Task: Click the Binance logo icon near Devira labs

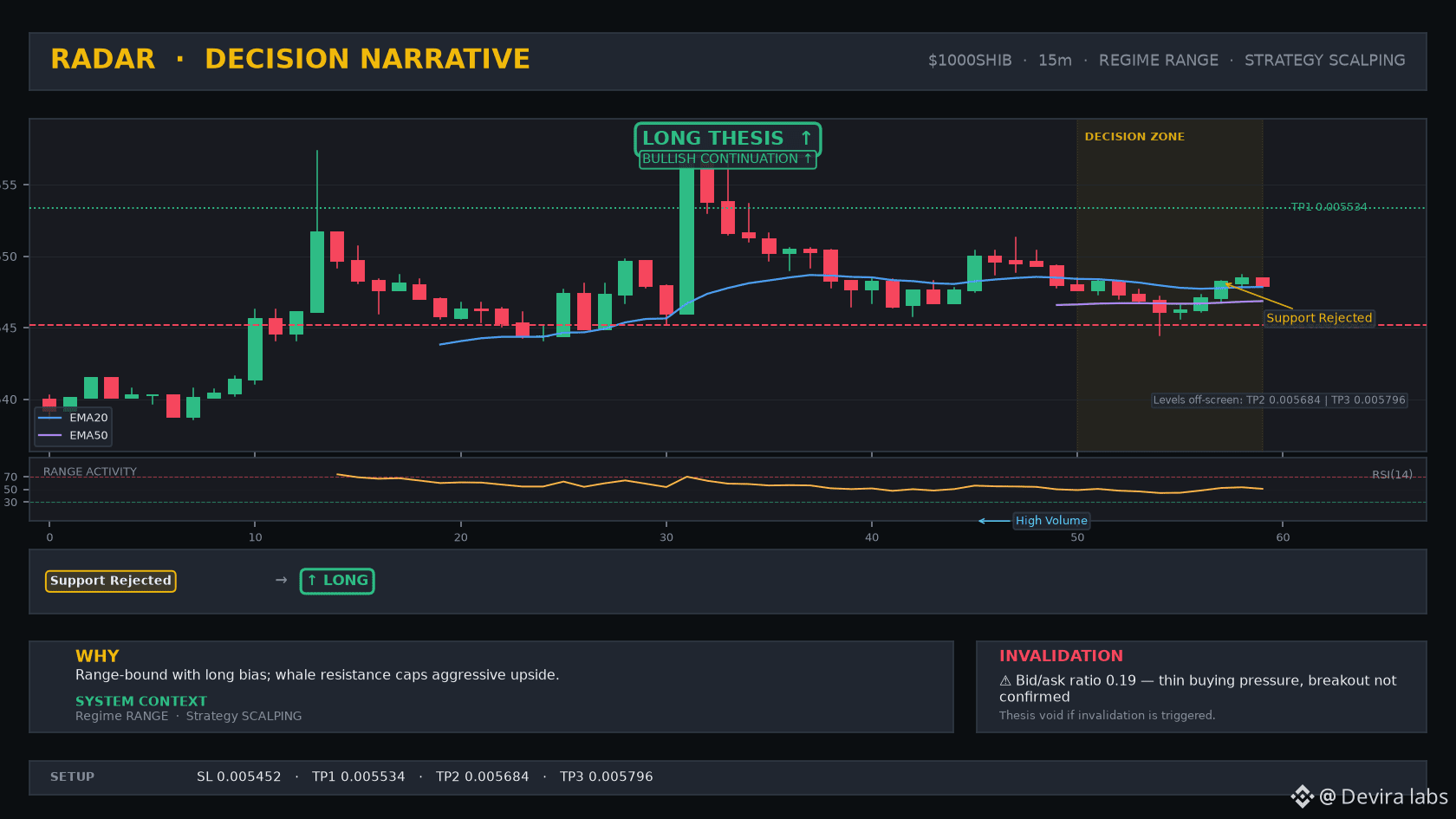Action: tap(1302, 796)
